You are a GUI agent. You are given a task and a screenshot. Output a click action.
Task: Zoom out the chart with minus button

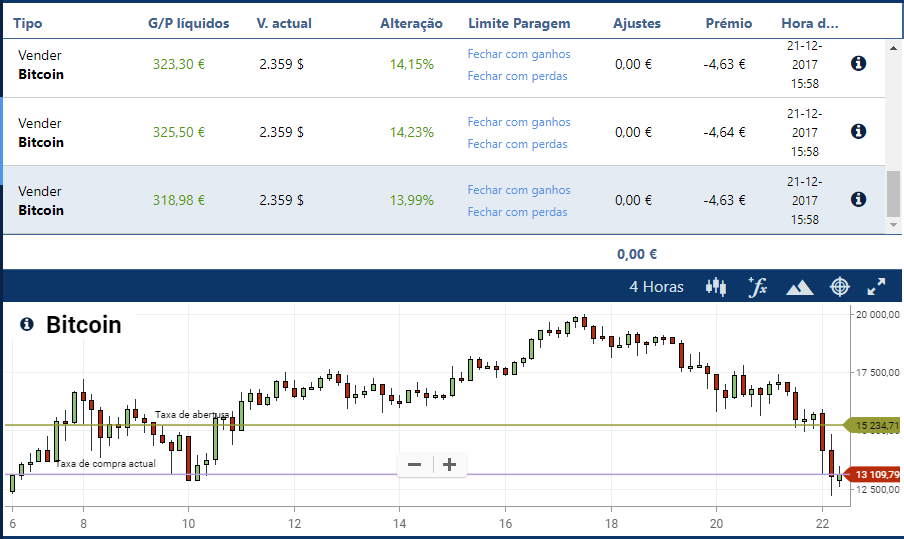point(414,464)
